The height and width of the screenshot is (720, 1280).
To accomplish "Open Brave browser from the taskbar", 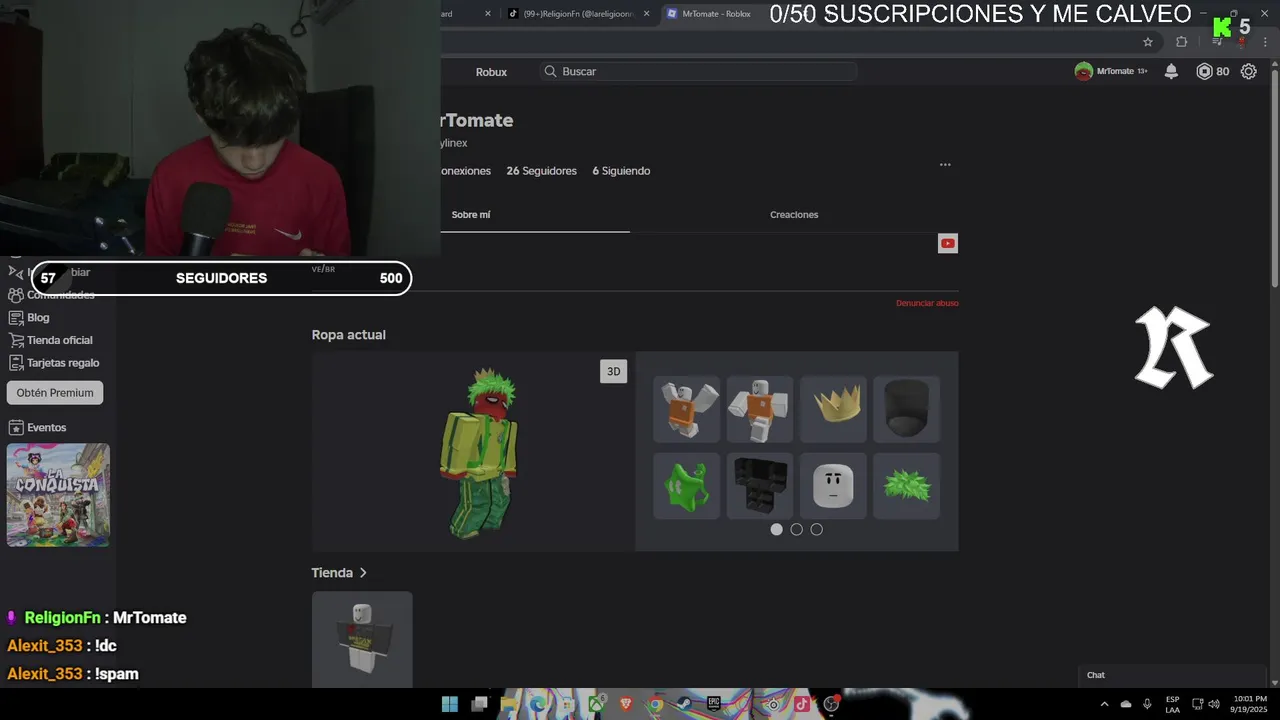I will [x=626, y=704].
